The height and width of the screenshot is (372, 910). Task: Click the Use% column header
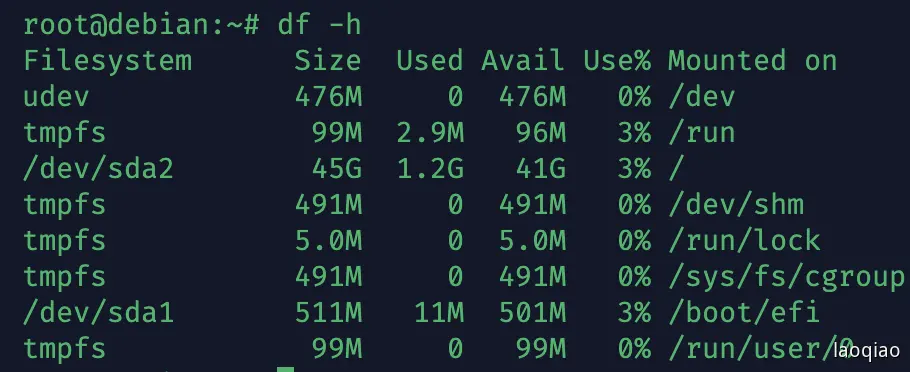[x=617, y=61]
